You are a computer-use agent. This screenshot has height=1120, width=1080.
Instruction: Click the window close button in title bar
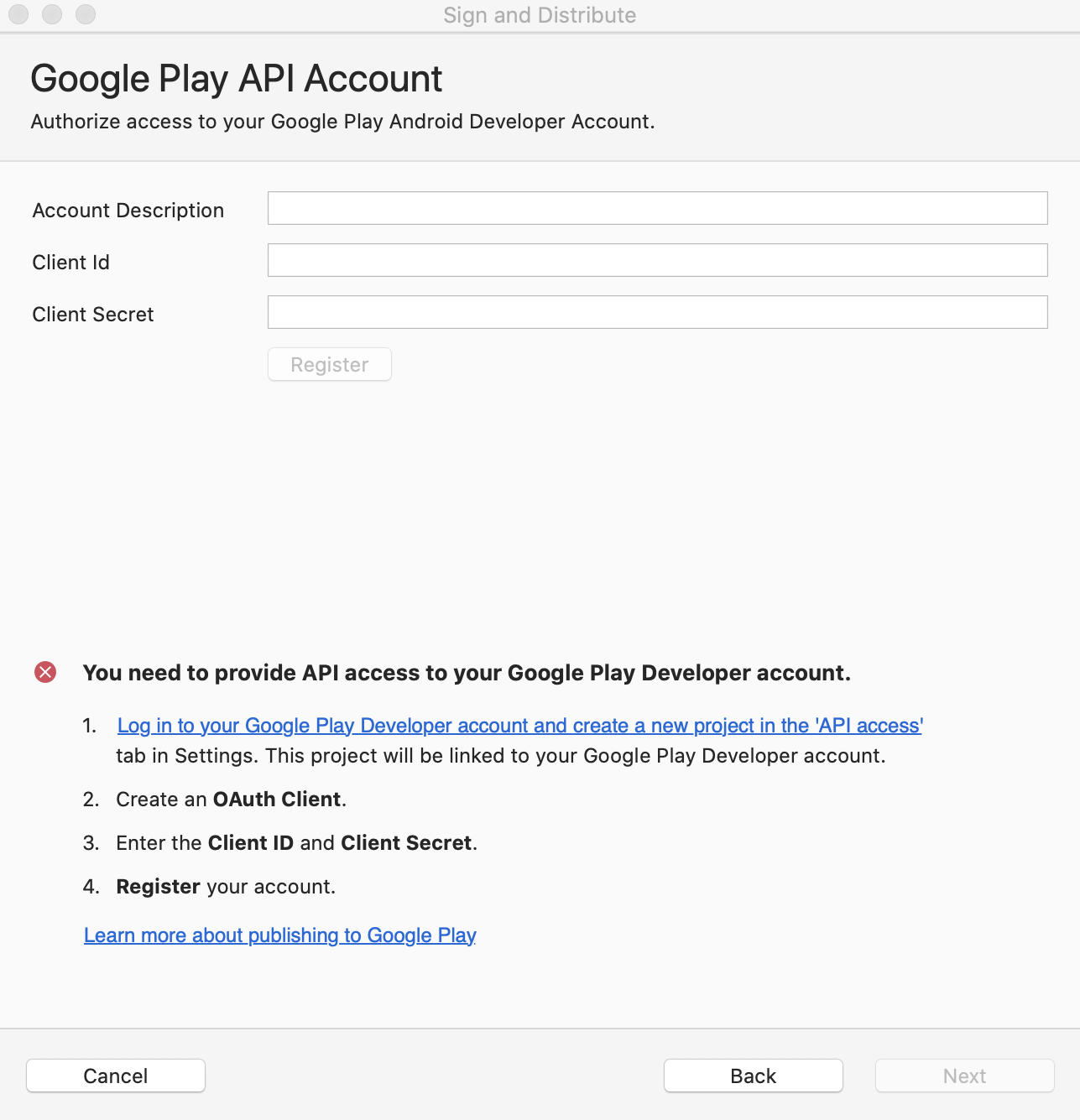click(18, 14)
